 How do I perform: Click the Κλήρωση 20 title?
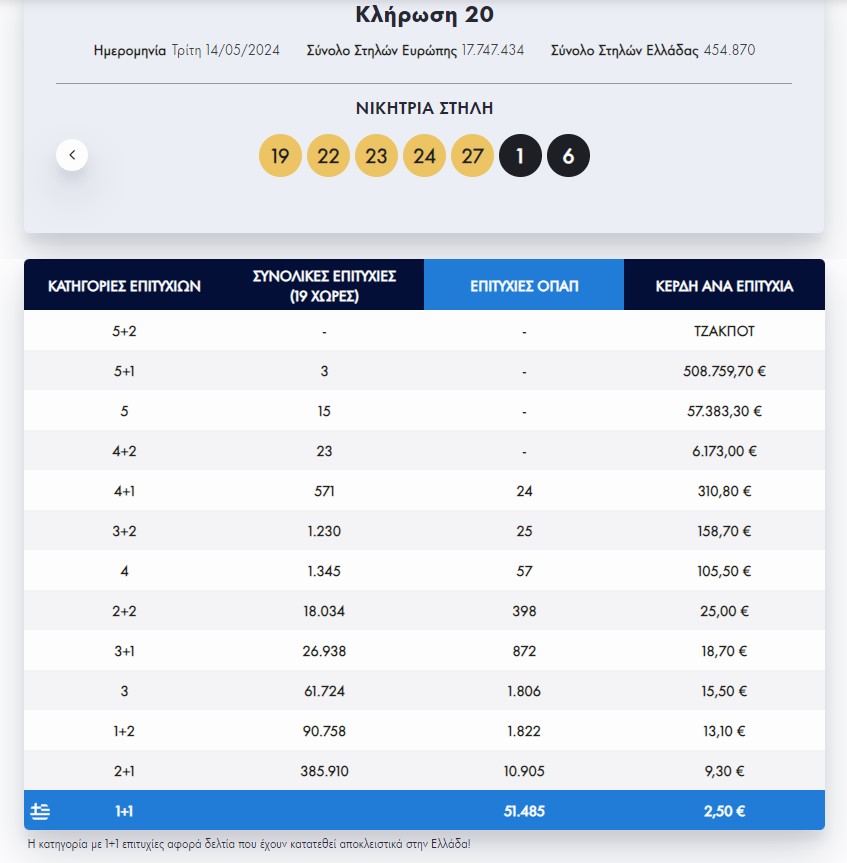pyautogui.click(x=423, y=15)
